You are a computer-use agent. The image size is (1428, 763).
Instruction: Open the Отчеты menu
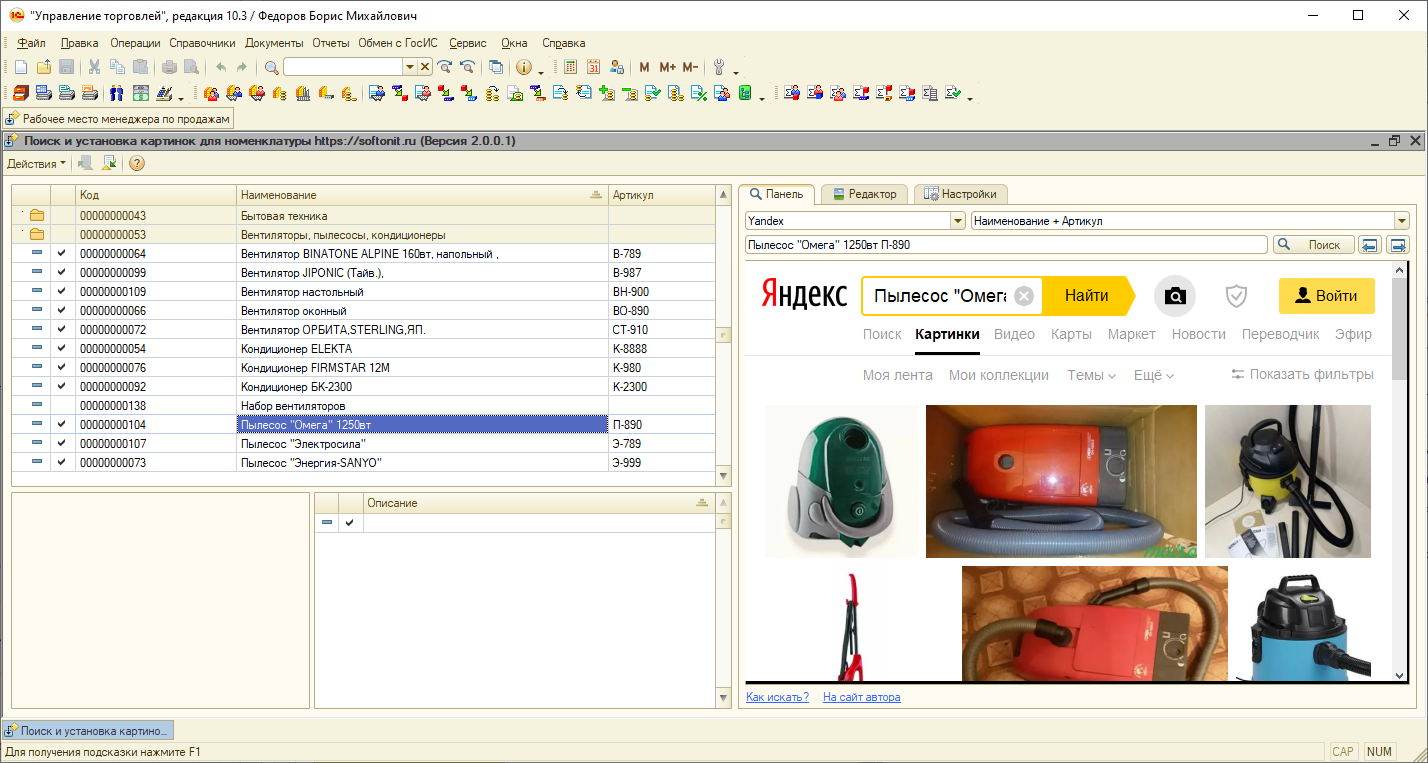coord(331,43)
